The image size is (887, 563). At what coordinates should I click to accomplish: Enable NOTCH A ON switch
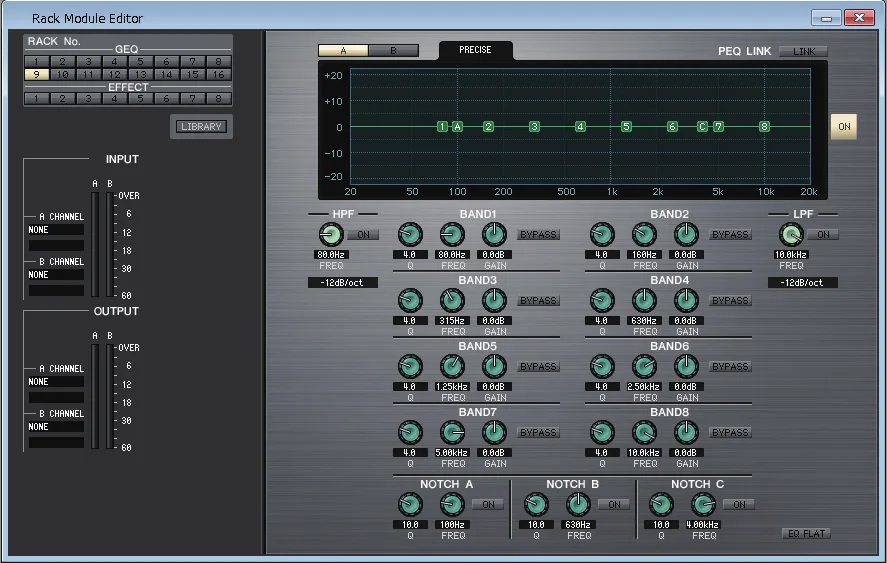click(x=488, y=504)
